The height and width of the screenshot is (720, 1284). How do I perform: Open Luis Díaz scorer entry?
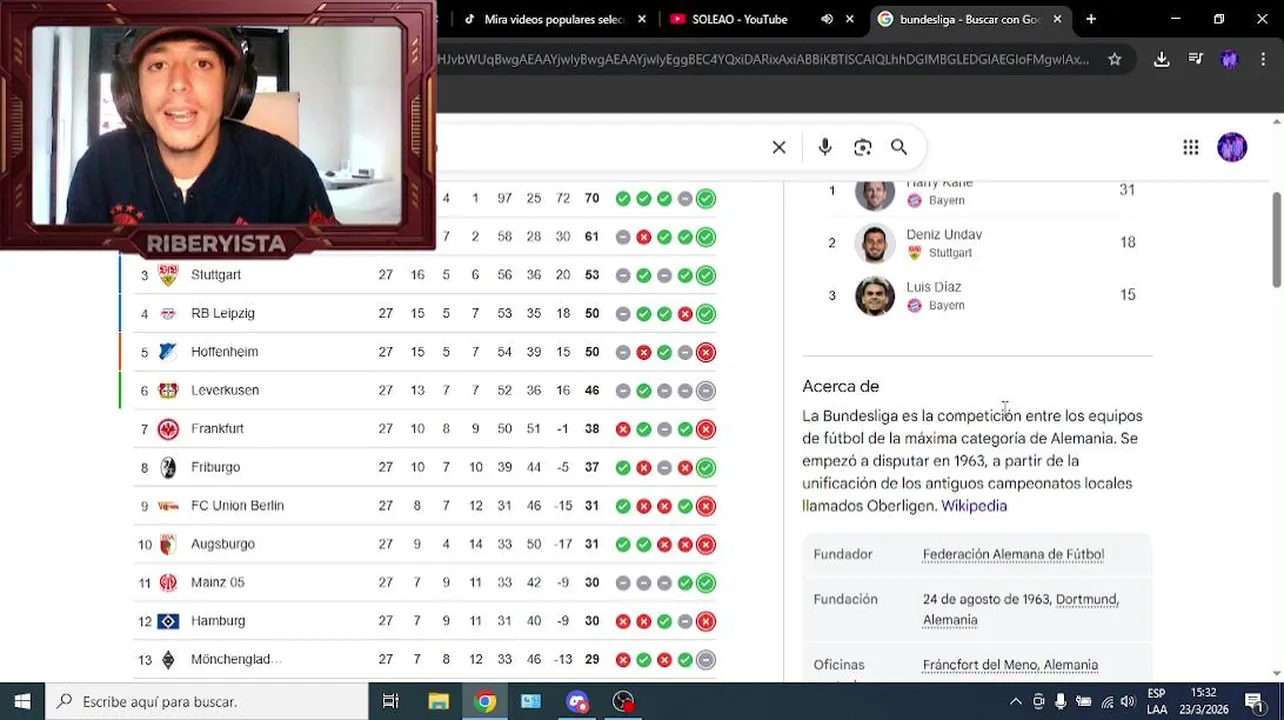click(977, 296)
